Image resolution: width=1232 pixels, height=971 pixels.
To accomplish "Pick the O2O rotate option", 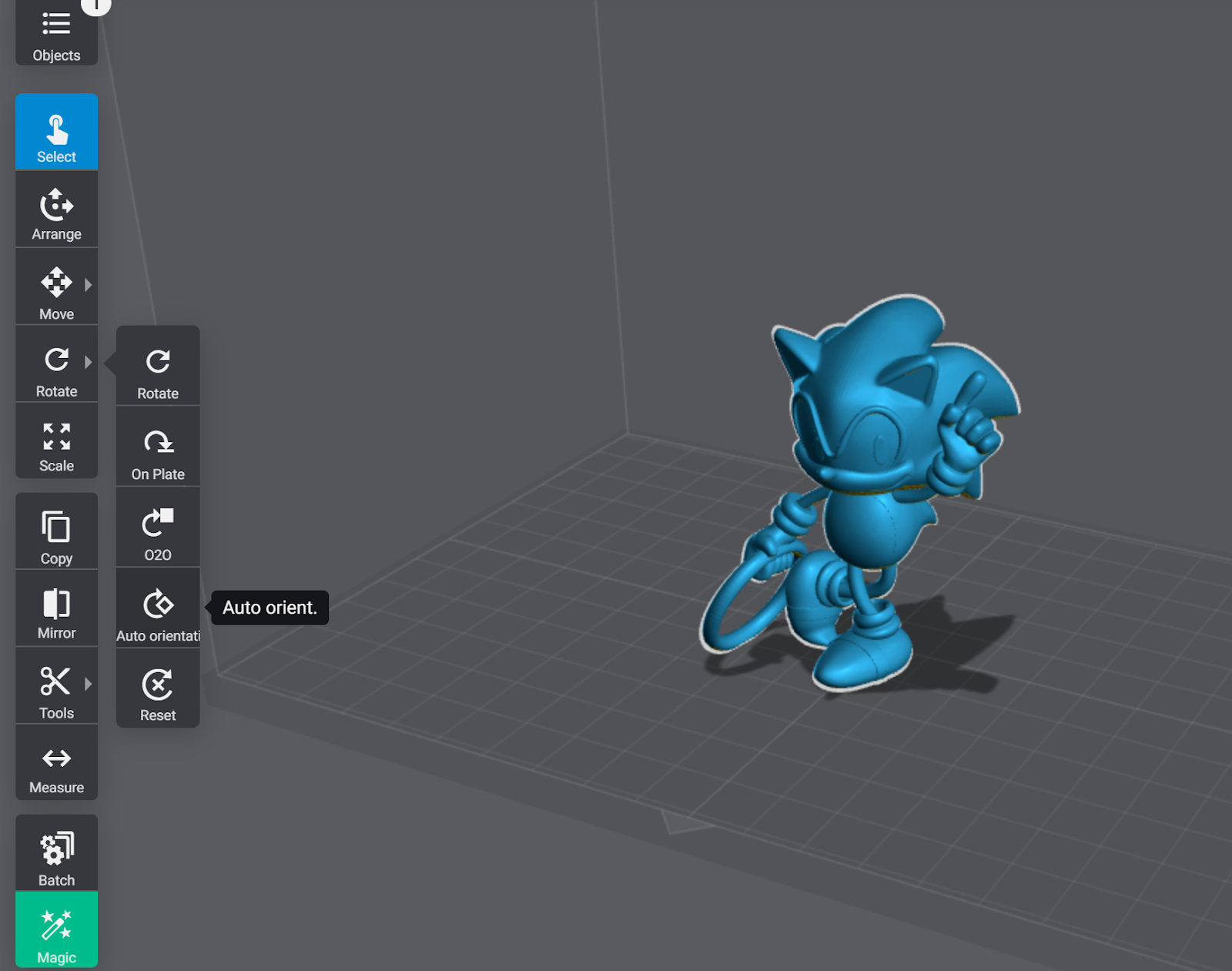I will [158, 527].
